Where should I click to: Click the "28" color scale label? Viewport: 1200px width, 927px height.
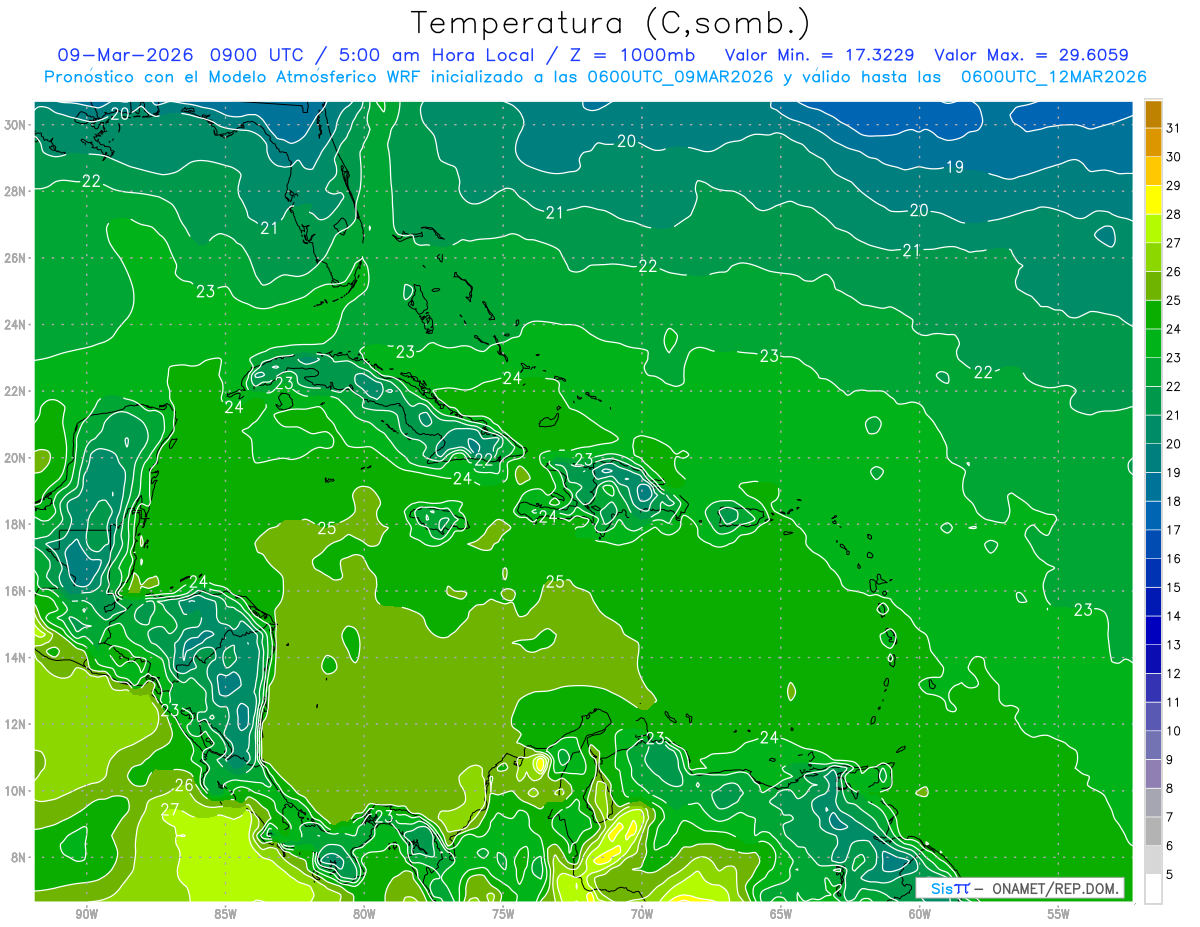click(x=1174, y=214)
